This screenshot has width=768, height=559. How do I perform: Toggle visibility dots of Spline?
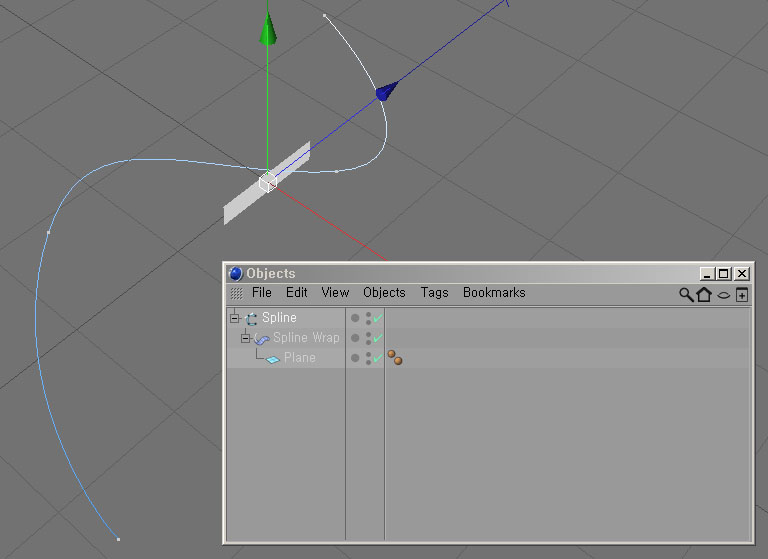coord(368,318)
